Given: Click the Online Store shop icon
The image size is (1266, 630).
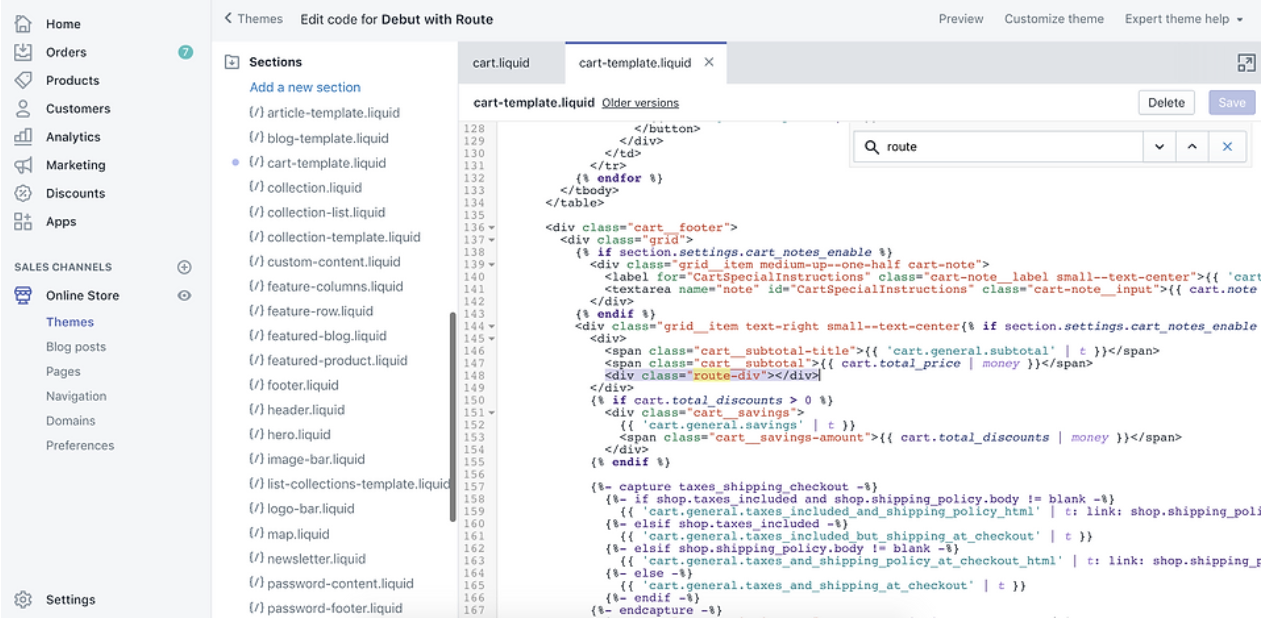Looking at the screenshot, I should [x=23, y=295].
